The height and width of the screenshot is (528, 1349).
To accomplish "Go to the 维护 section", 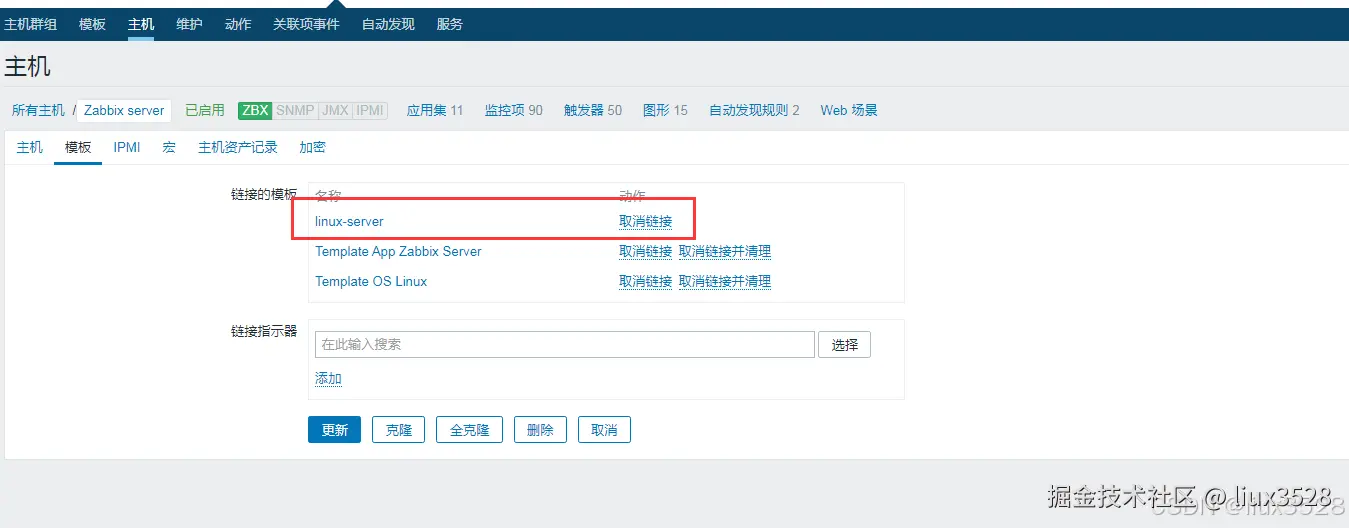I will (189, 24).
